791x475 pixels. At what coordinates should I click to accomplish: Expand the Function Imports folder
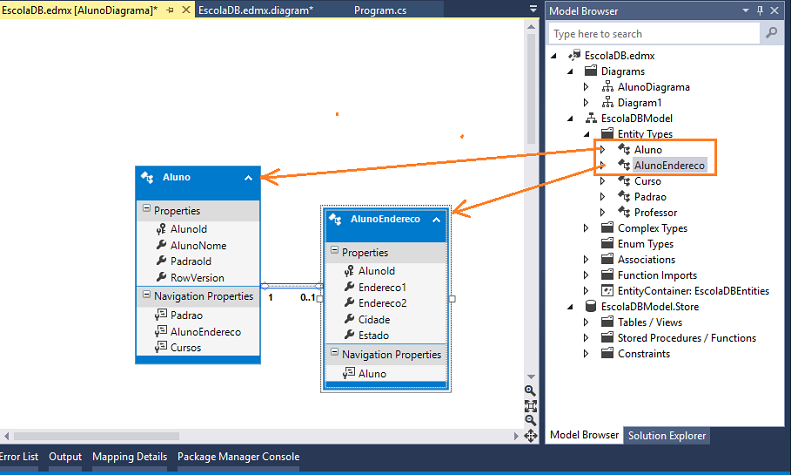pos(586,275)
